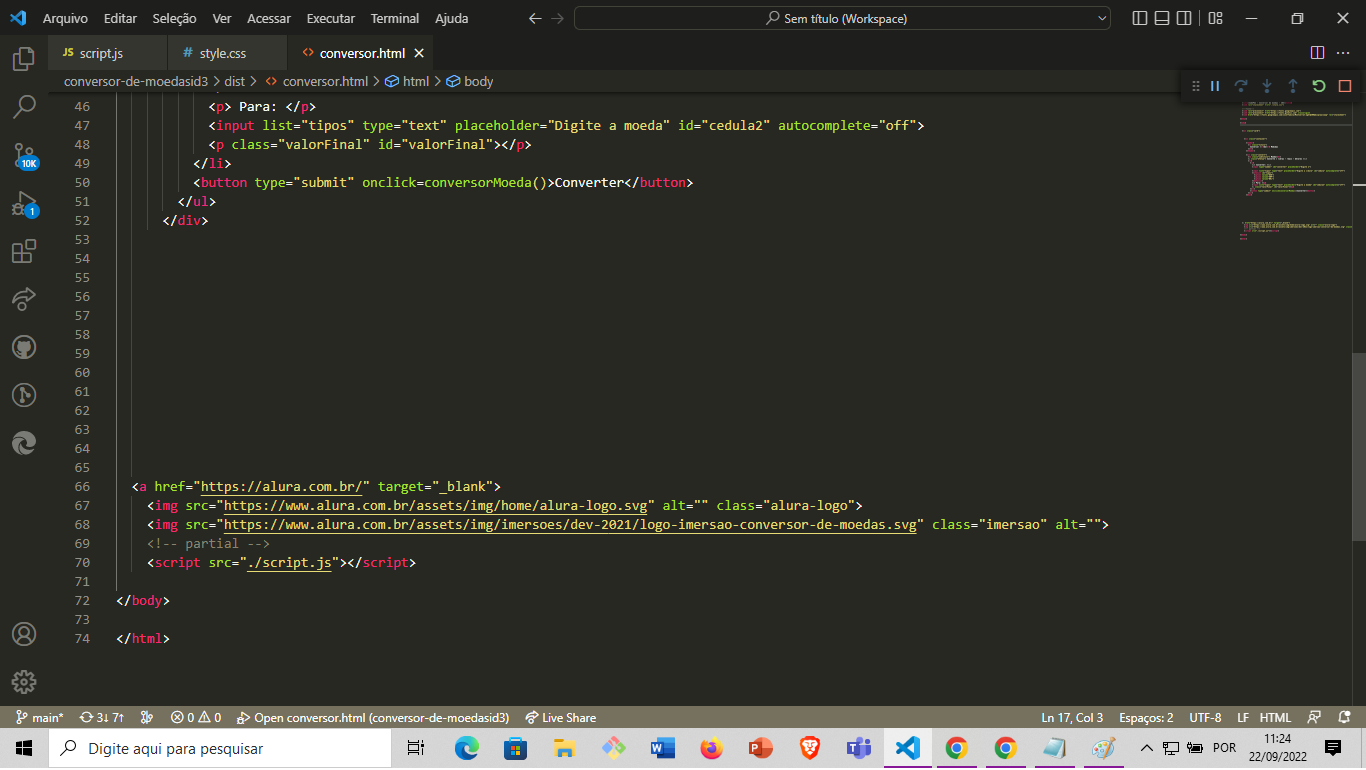
Task: Start Live Share from status bar
Action: click(561, 717)
